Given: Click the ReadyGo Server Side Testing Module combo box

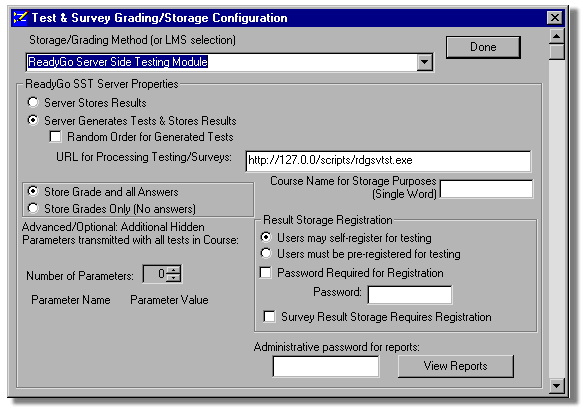Looking at the screenshot, I should [x=229, y=62].
